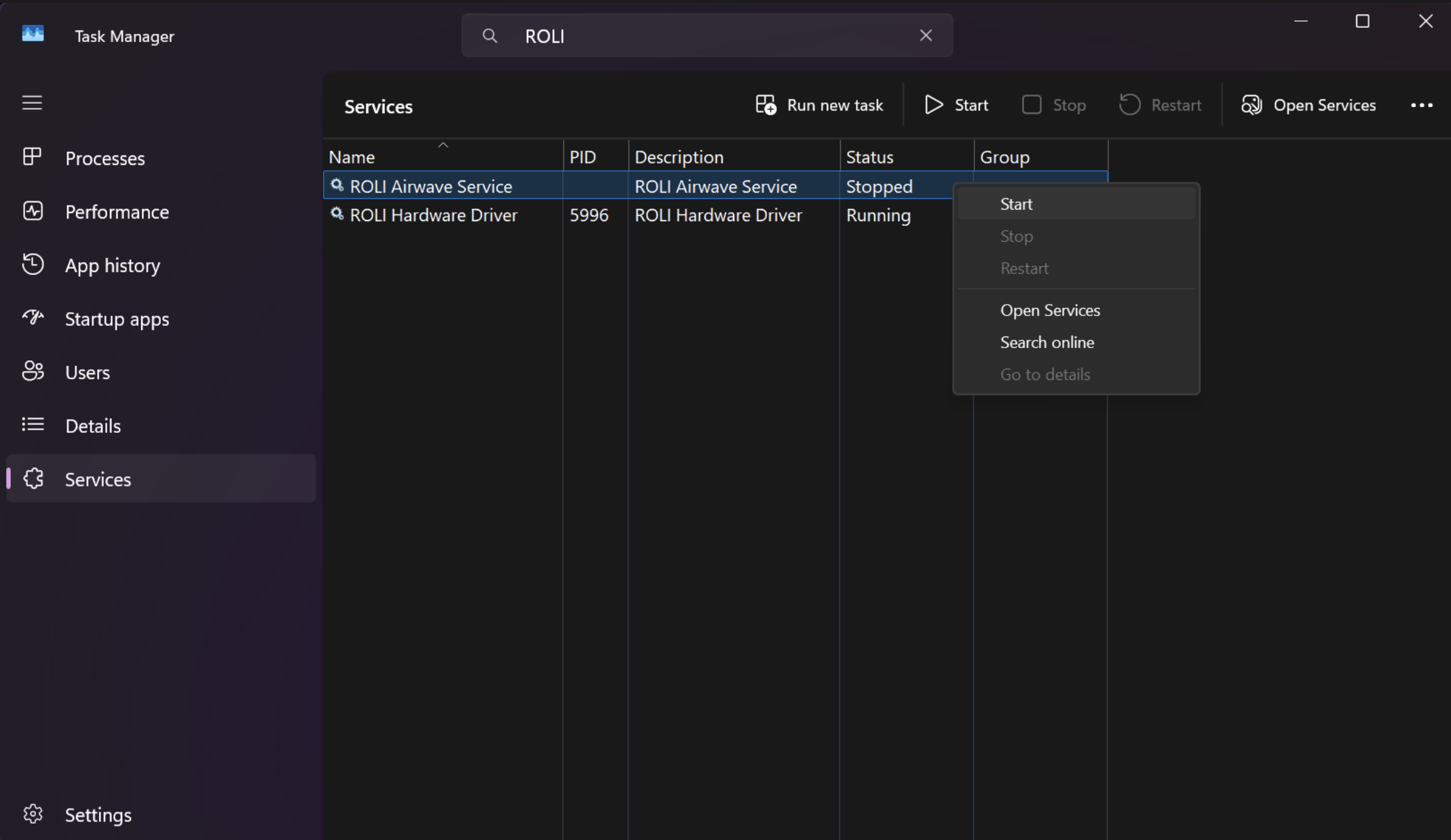Clear the ROLI search text

[926, 35]
